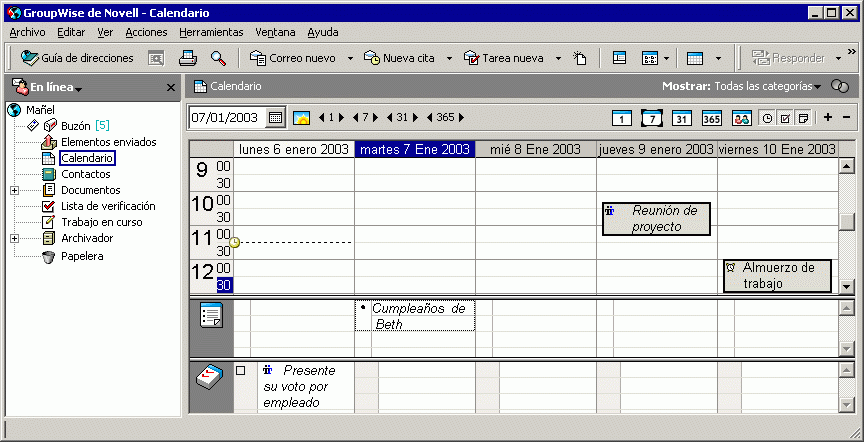Advance one day with right arrow at 1
The width and height of the screenshot is (864, 442).
tap(341, 117)
